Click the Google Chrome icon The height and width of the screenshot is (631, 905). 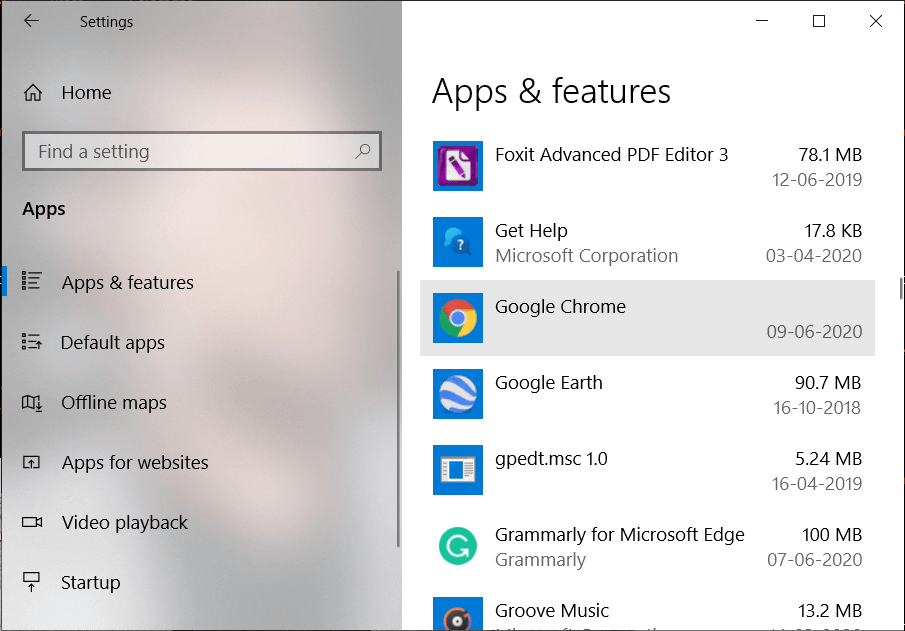tap(457, 318)
